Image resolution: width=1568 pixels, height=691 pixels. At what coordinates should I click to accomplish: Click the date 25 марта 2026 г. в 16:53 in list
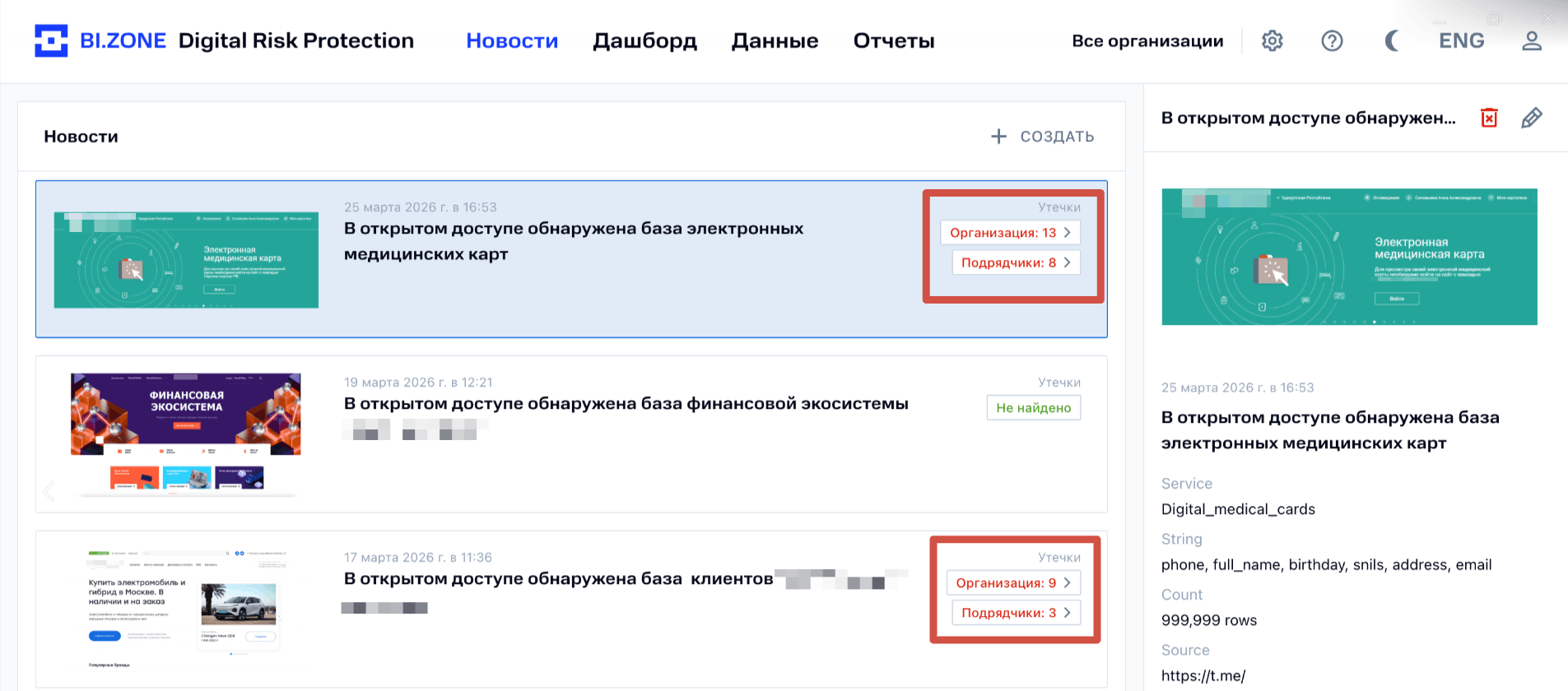coord(421,207)
